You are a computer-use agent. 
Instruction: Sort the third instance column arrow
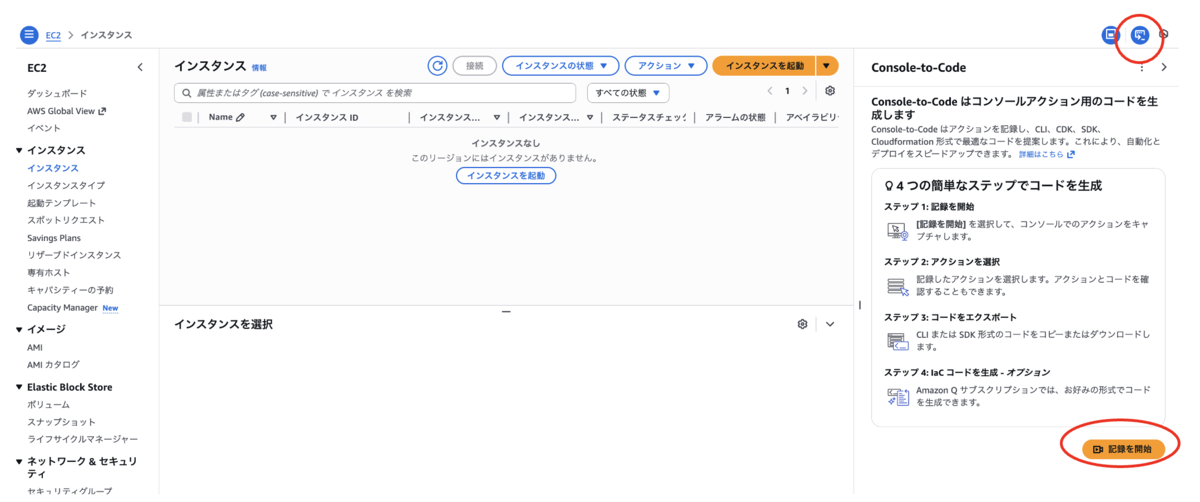(x=497, y=118)
